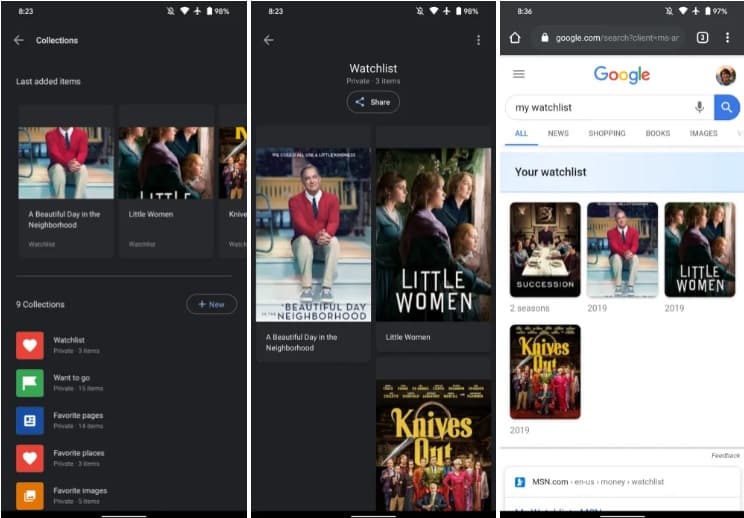Go back from the Watchlist screen
Image resolution: width=744 pixels, height=518 pixels.
(x=269, y=40)
